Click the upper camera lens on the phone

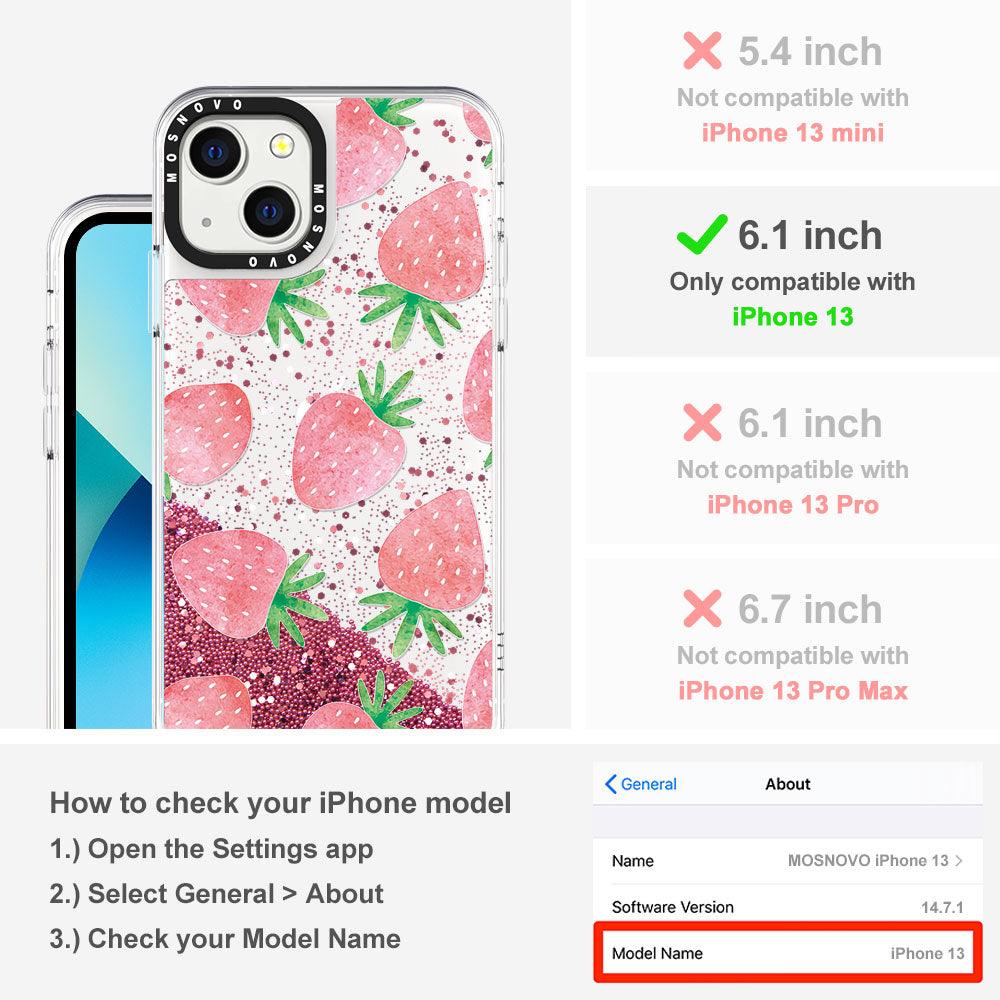(215, 152)
